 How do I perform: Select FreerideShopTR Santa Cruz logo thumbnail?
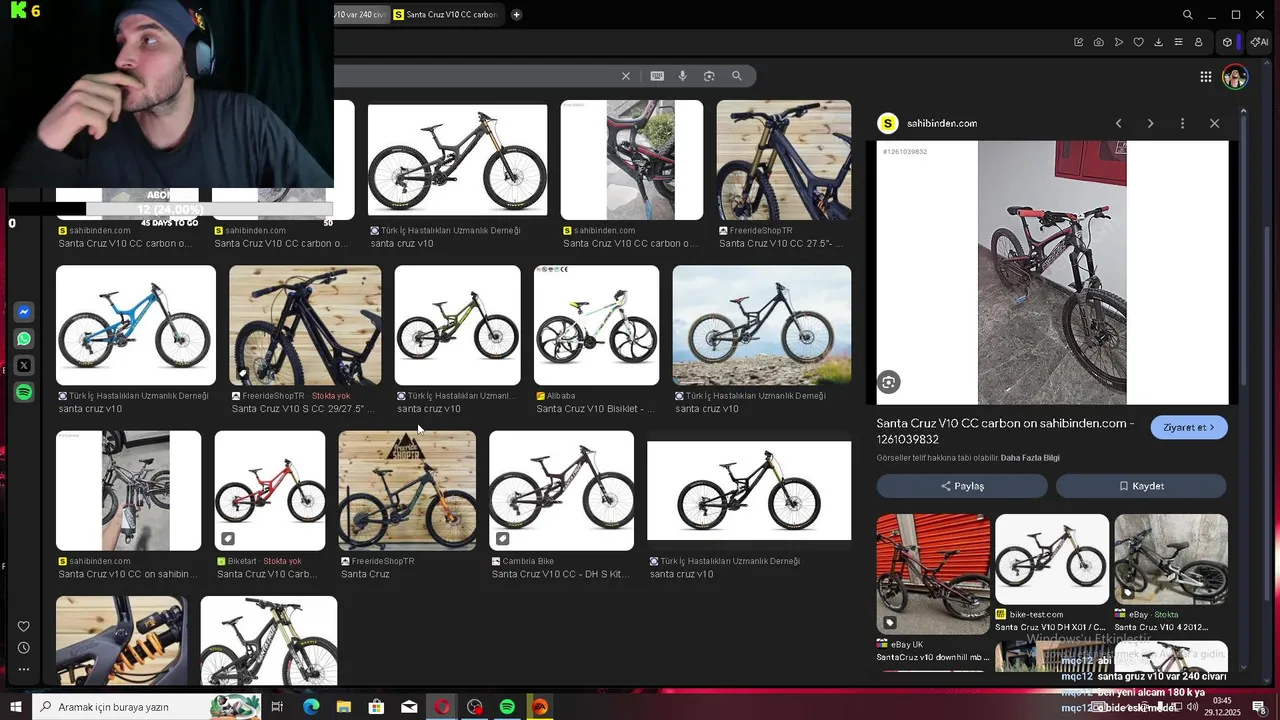(x=407, y=490)
